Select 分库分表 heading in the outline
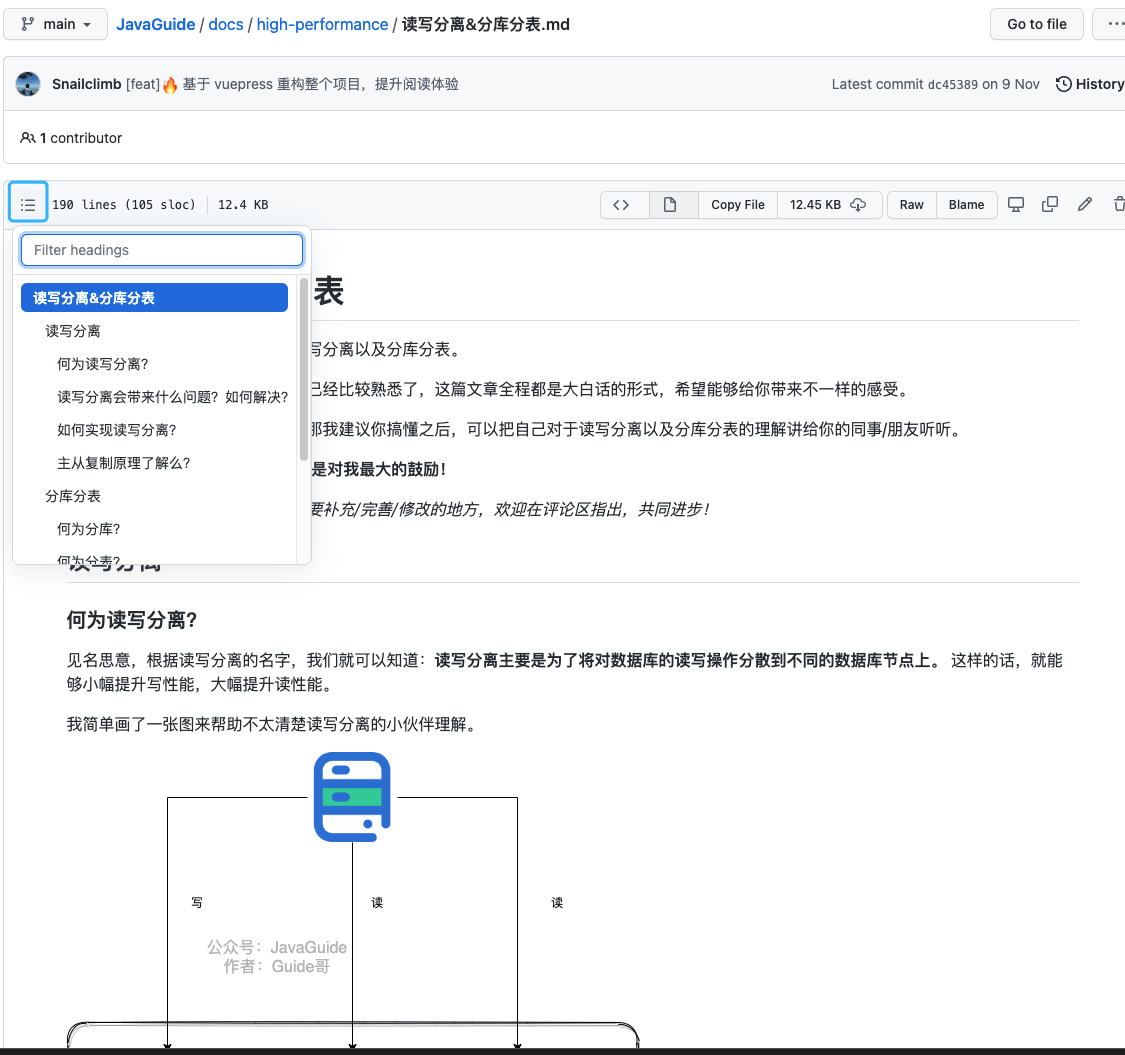This screenshot has height=1055, width=1125. pos(73,496)
